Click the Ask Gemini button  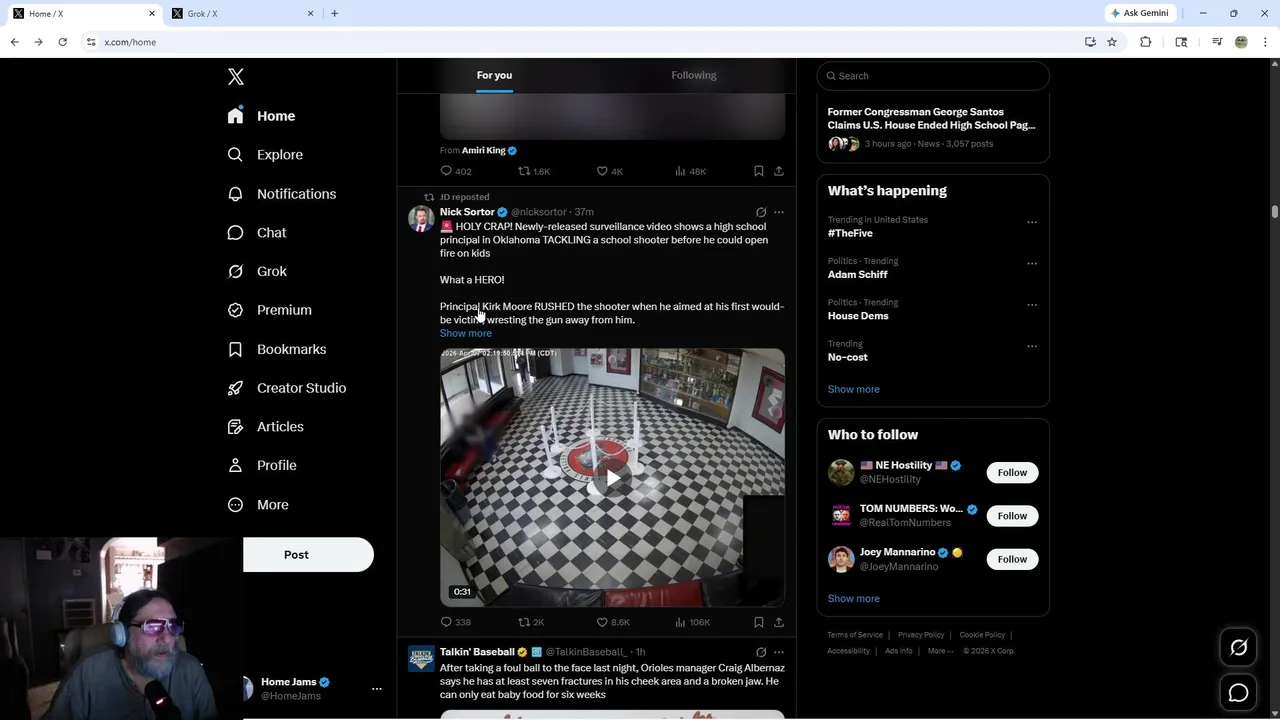(1140, 13)
